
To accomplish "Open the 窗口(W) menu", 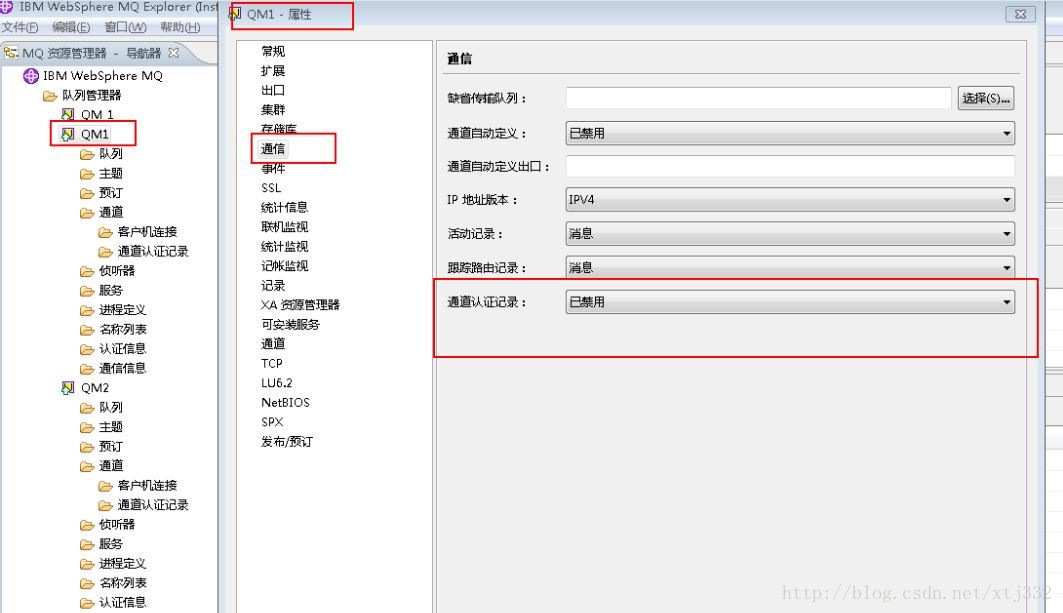I will [125, 27].
